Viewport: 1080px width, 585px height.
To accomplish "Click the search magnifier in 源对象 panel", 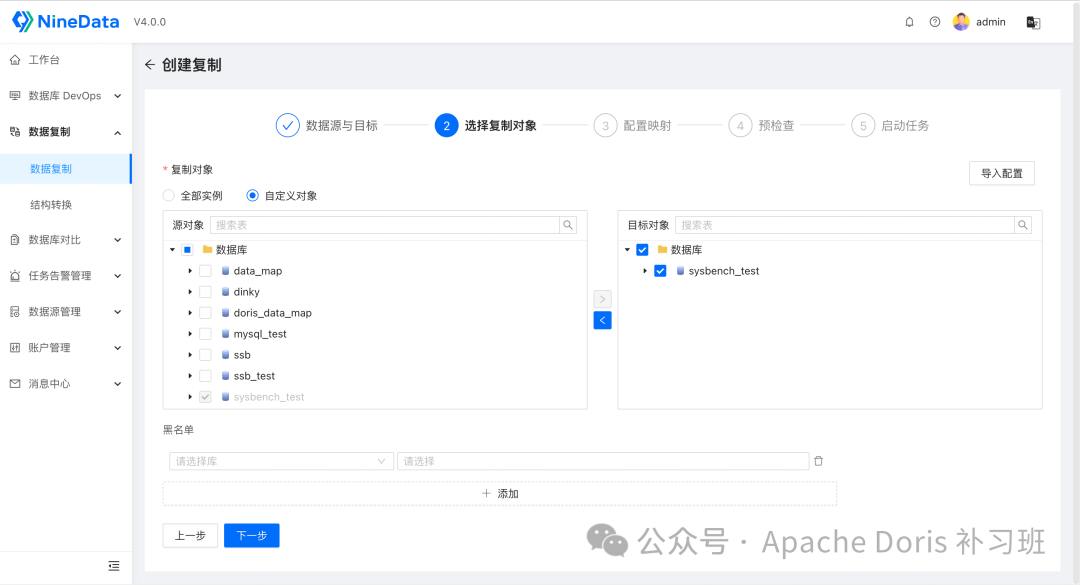I will tap(568, 224).
